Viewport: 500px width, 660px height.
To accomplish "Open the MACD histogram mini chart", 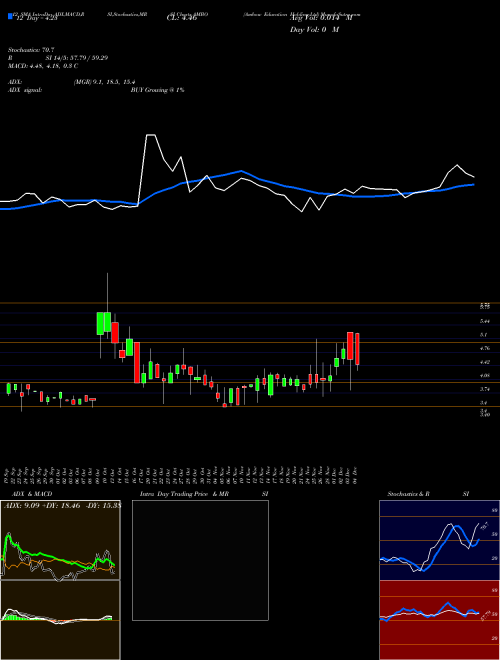I will click(60, 620).
